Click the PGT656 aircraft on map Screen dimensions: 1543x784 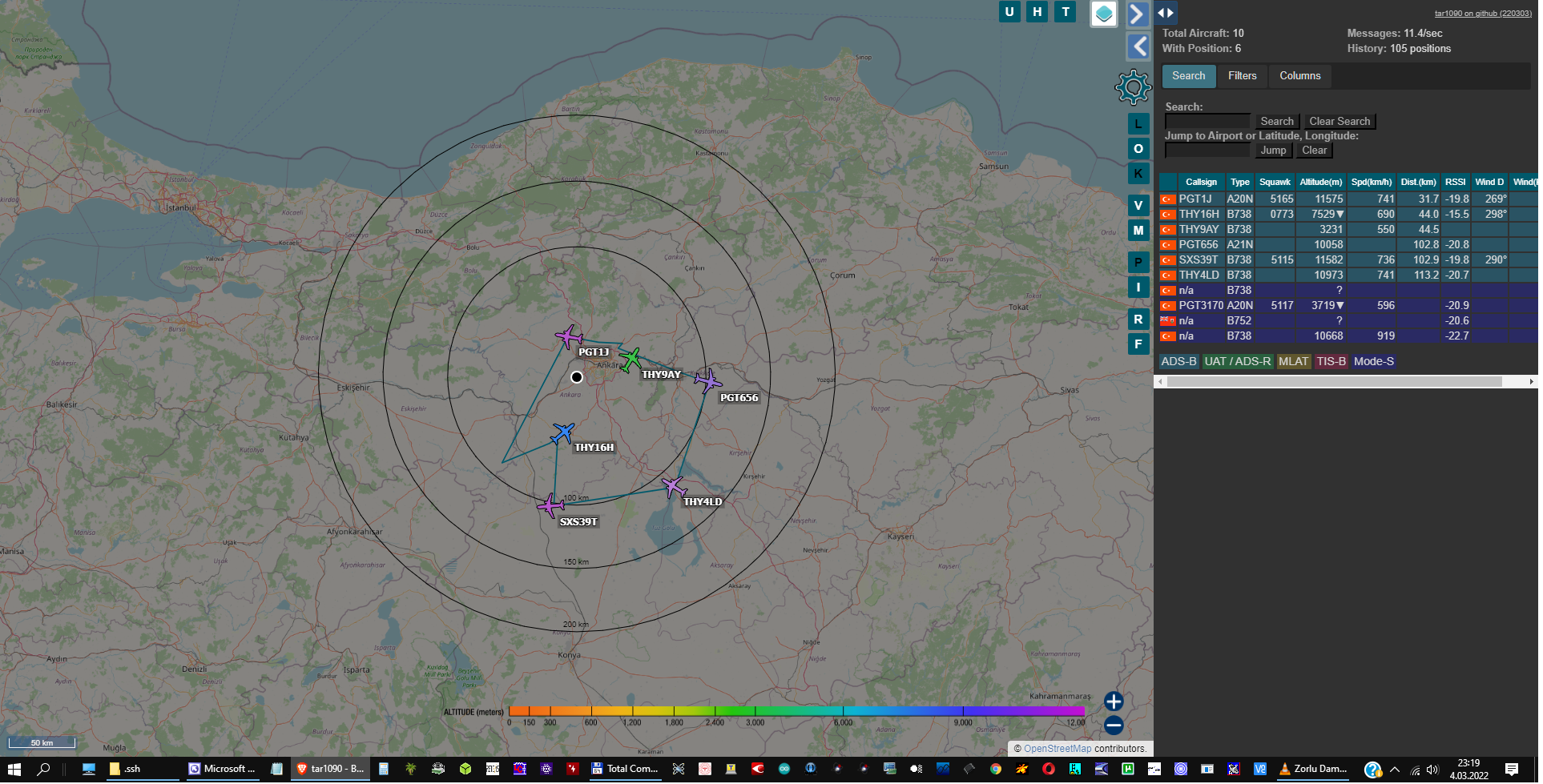[x=707, y=380]
